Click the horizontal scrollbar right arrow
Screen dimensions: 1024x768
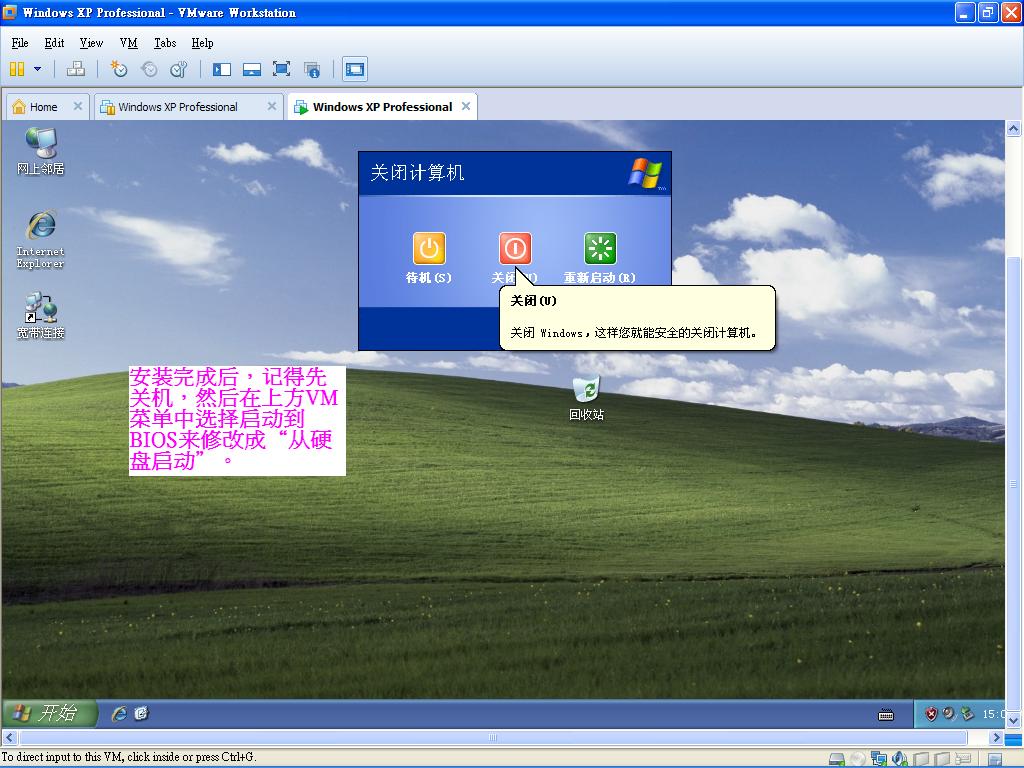pyautogui.click(x=996, y=737)
